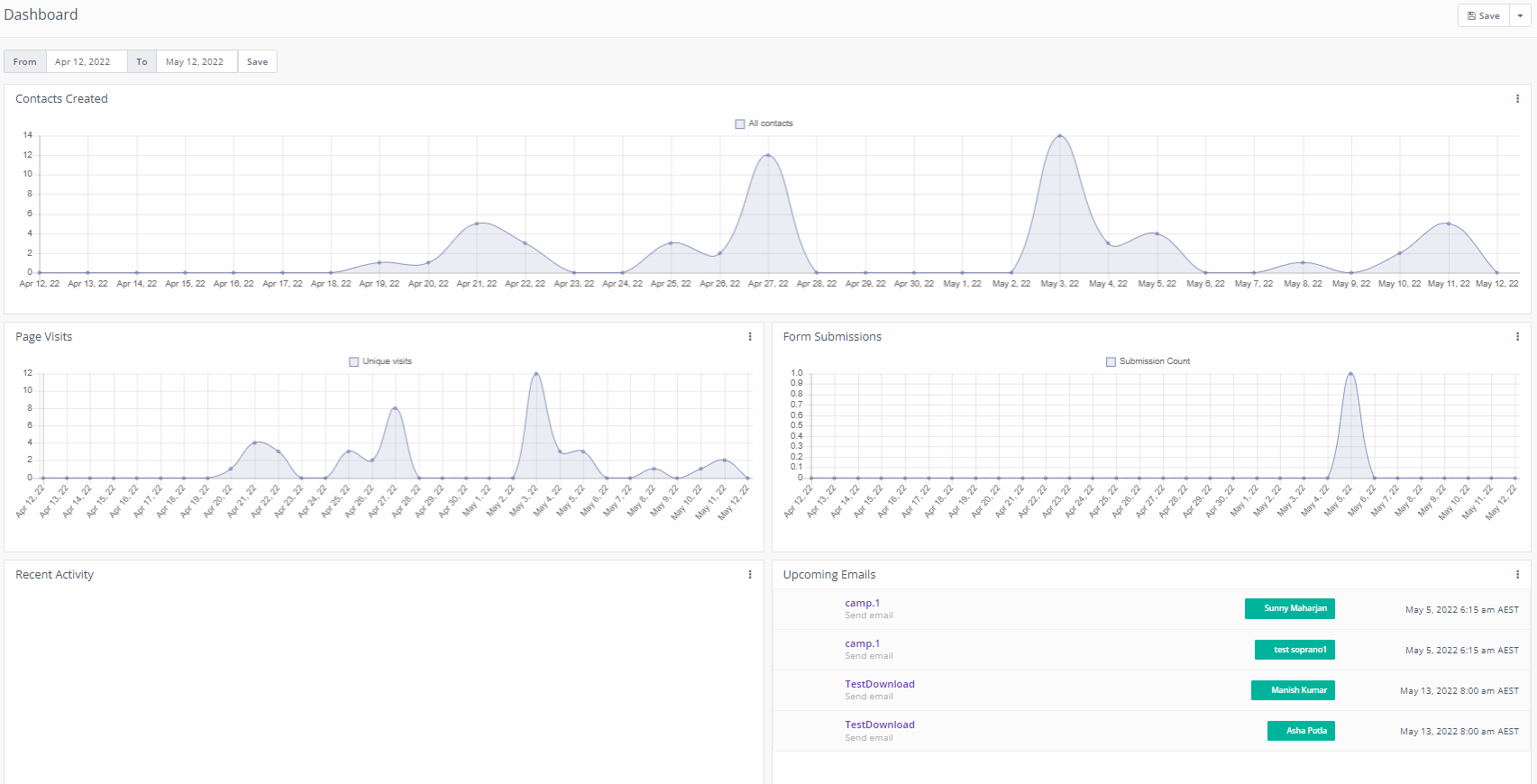Open Form Submissions widget kebab menu
Viewport: 1537px width, 784px height.
1517,337
